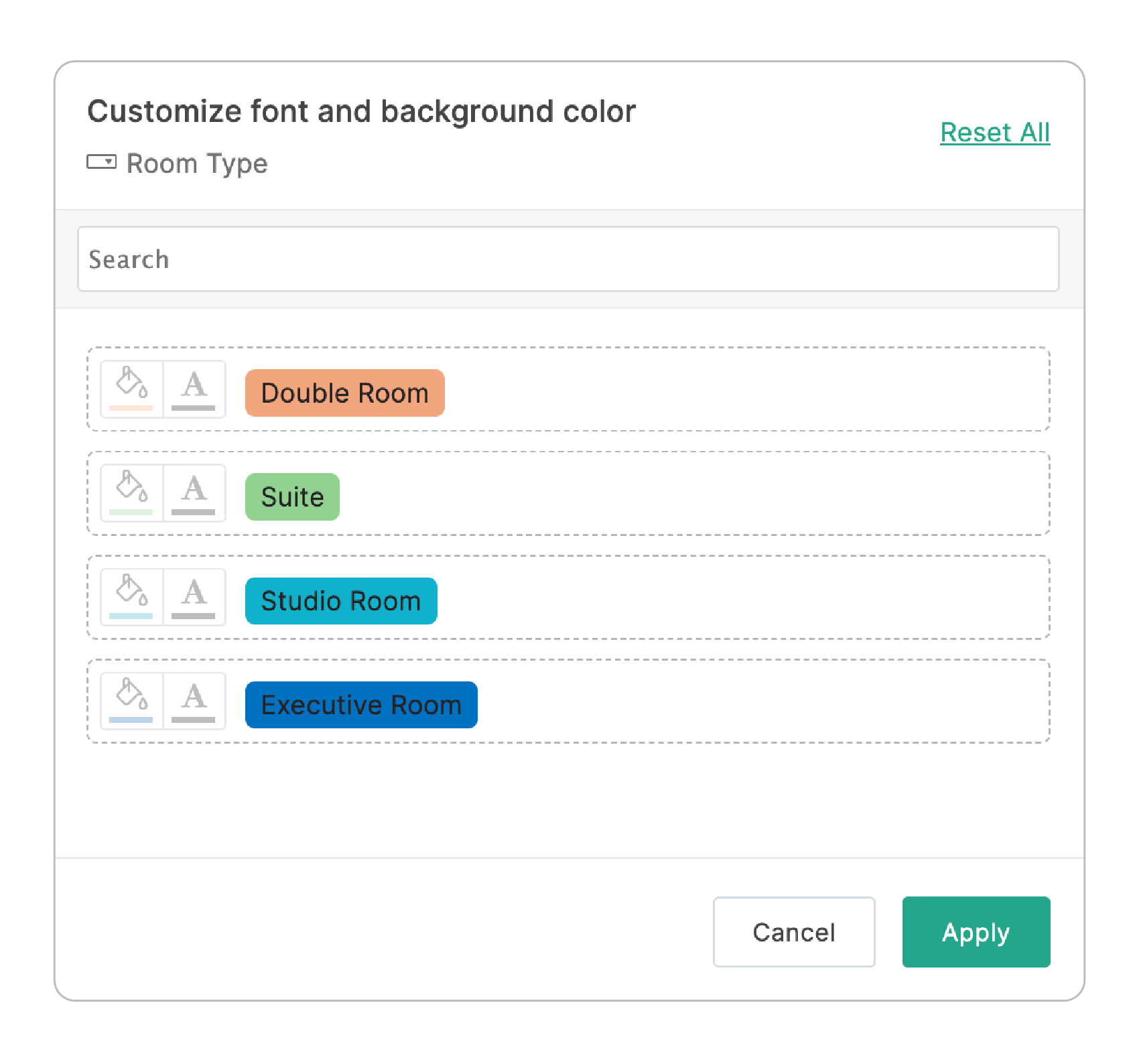
Task: Click the Room Type dropdown field icon
Action: [101, 161]
